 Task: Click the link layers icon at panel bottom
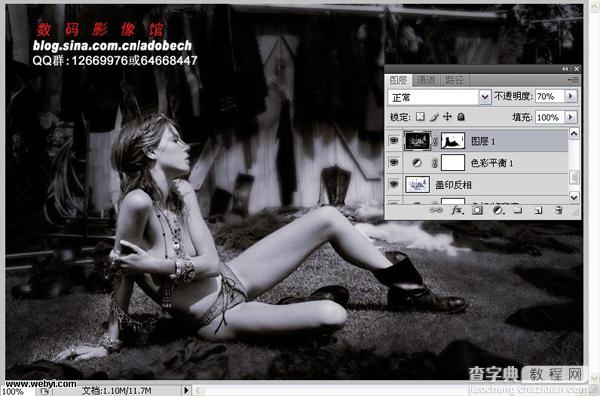436,210
